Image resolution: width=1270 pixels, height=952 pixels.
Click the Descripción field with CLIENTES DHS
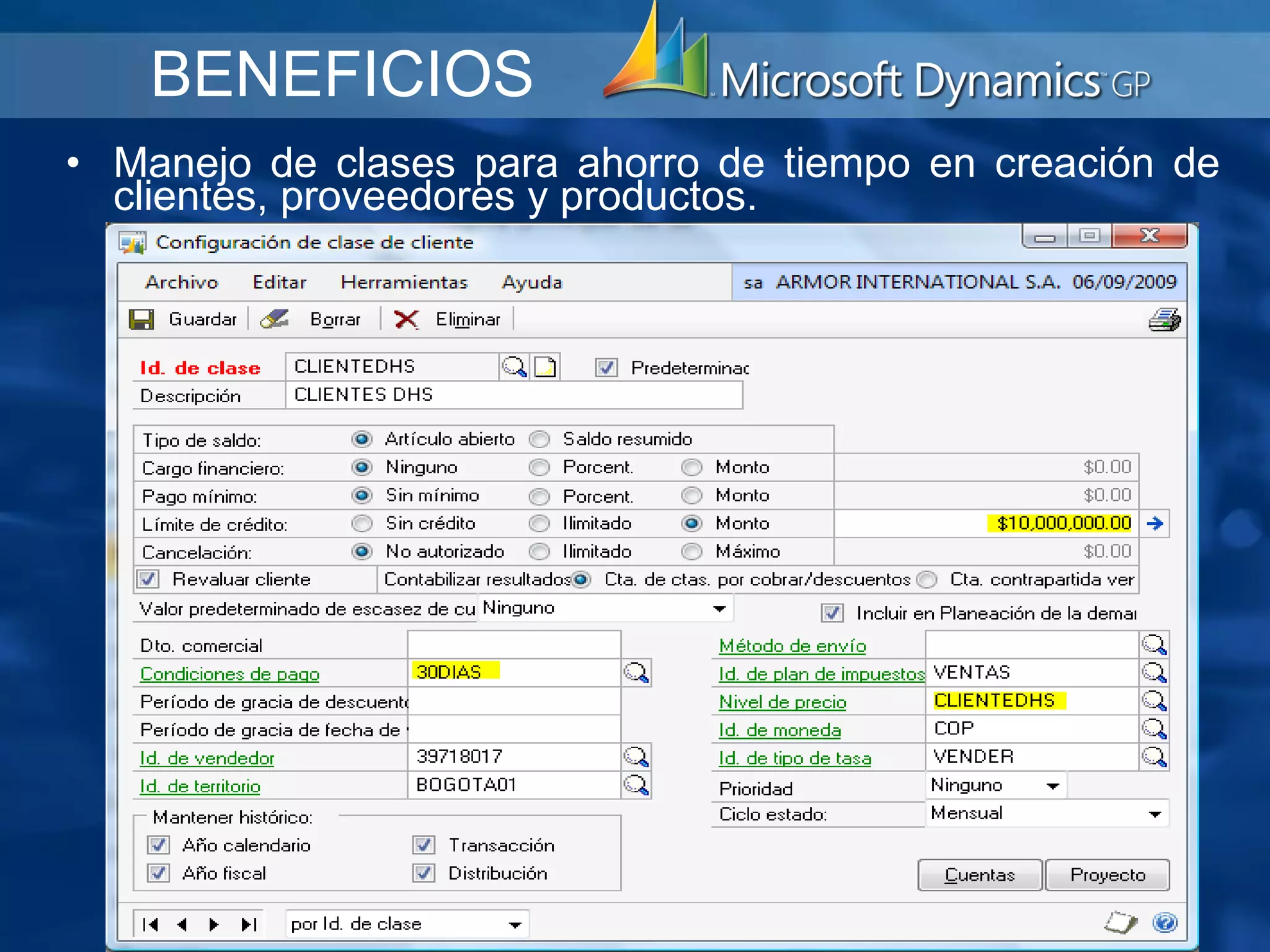(x=514, y=395)
